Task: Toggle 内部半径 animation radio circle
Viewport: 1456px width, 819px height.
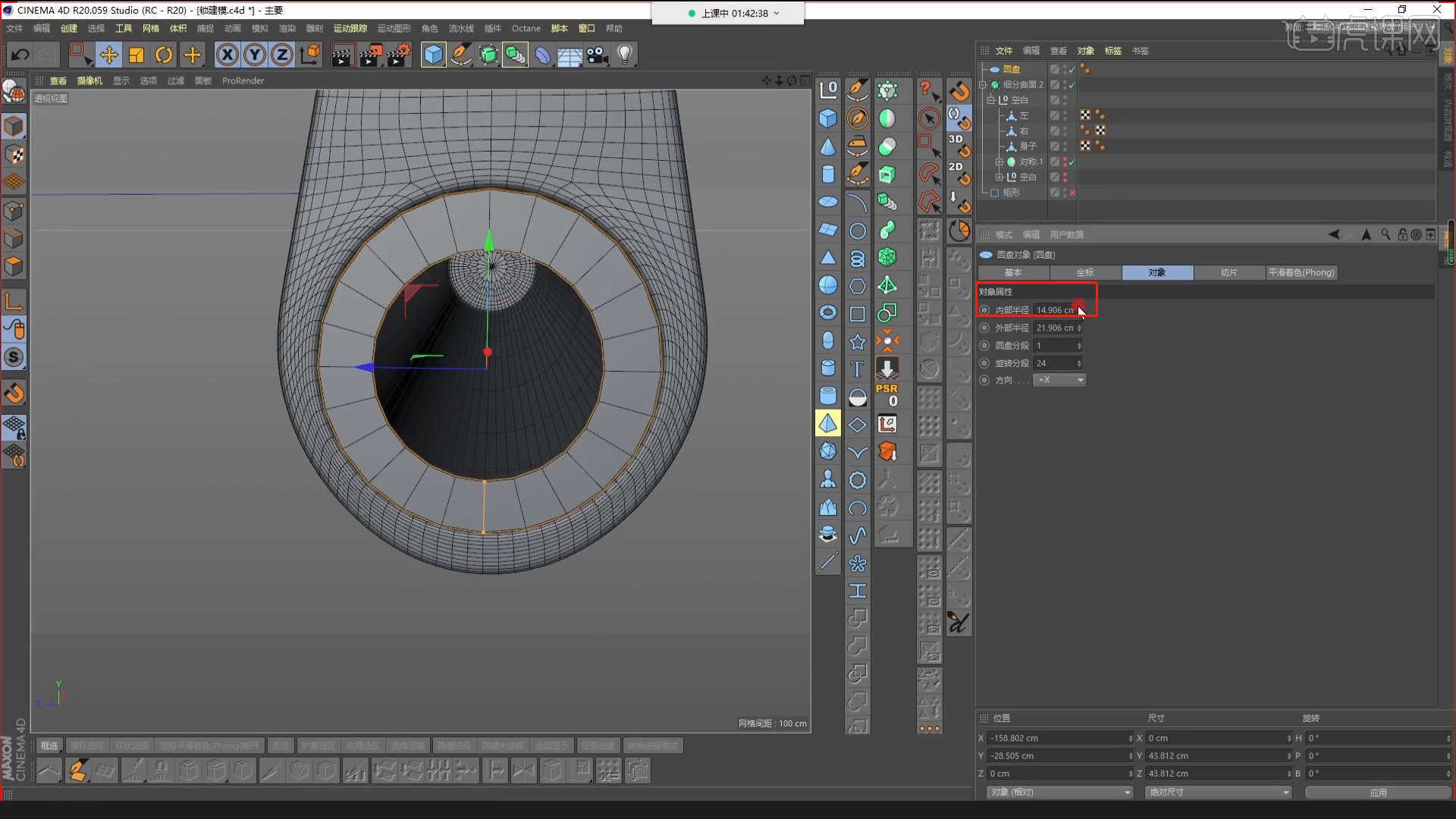Action: (x=985, y=310)
